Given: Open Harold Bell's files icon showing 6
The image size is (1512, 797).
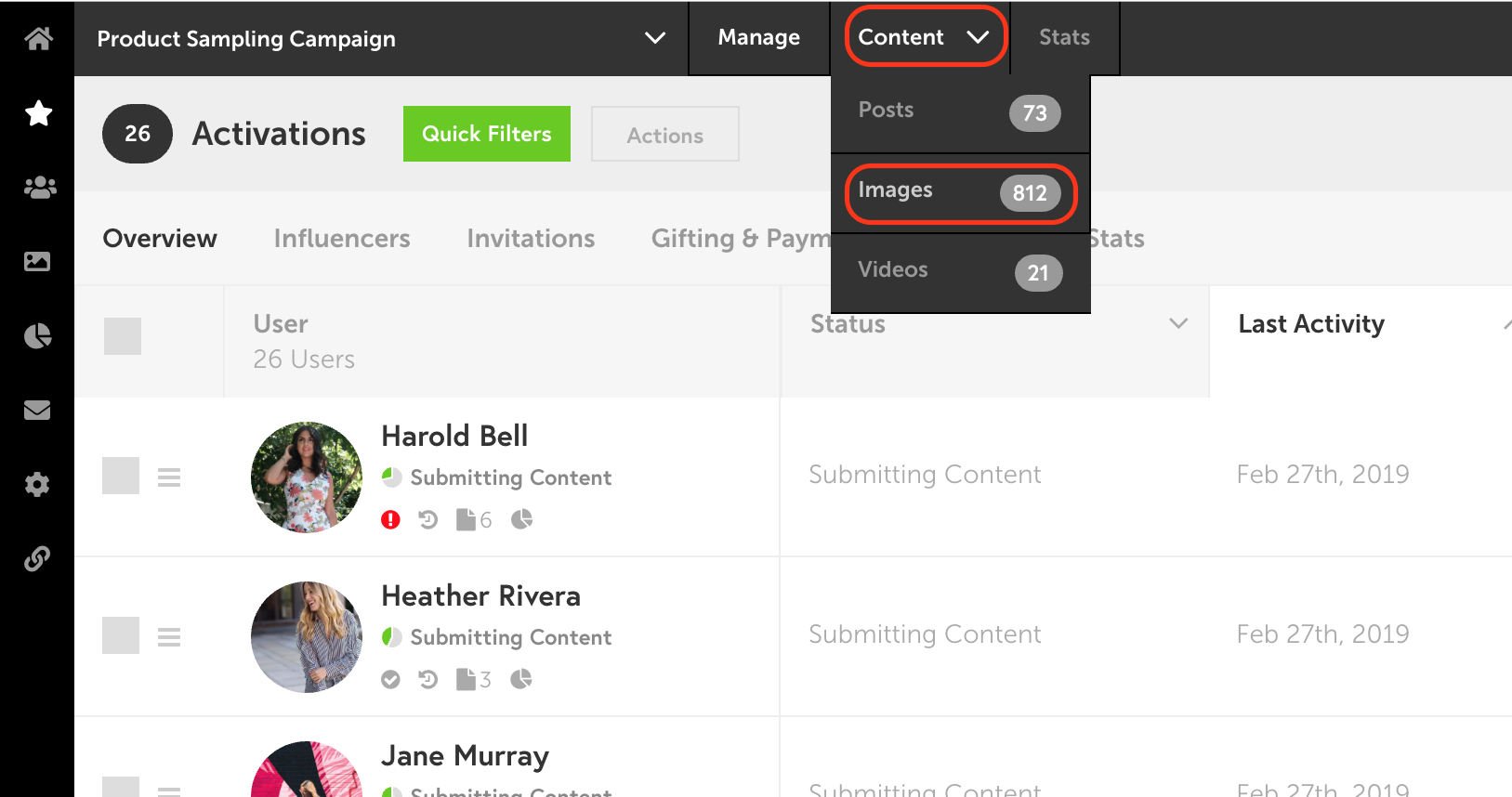Looking at the screenshot, I should point(474,519).
